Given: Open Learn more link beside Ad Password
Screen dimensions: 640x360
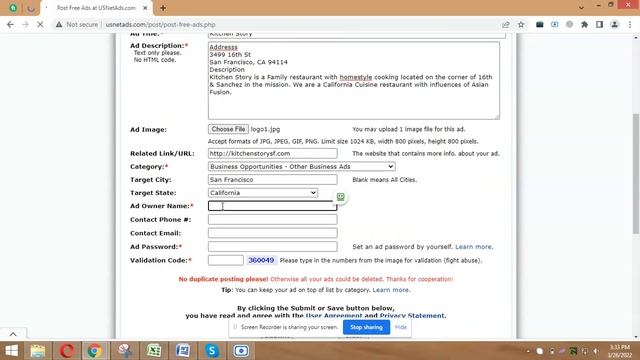Looking at the screenshot, I should (x=473, y=247).
